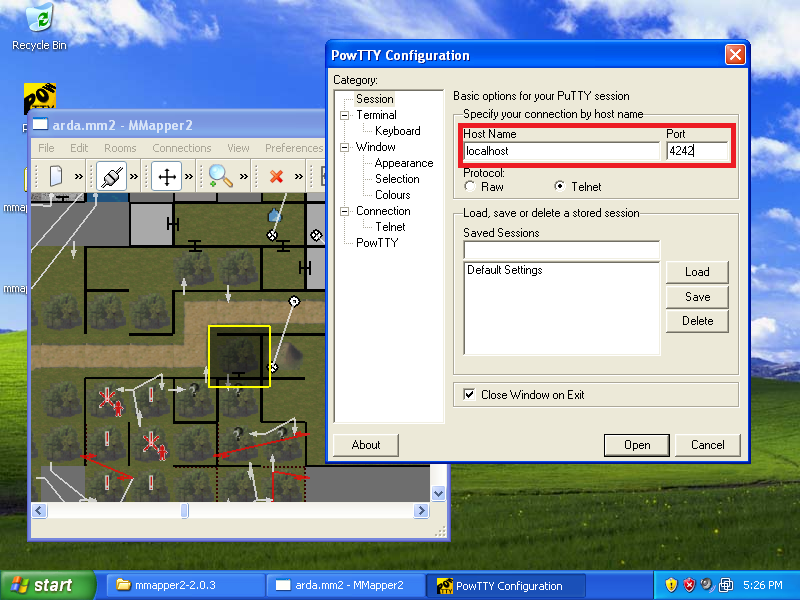
Task: Click MMapper2 scroll down arrow
Action: (x=438, y=493)
